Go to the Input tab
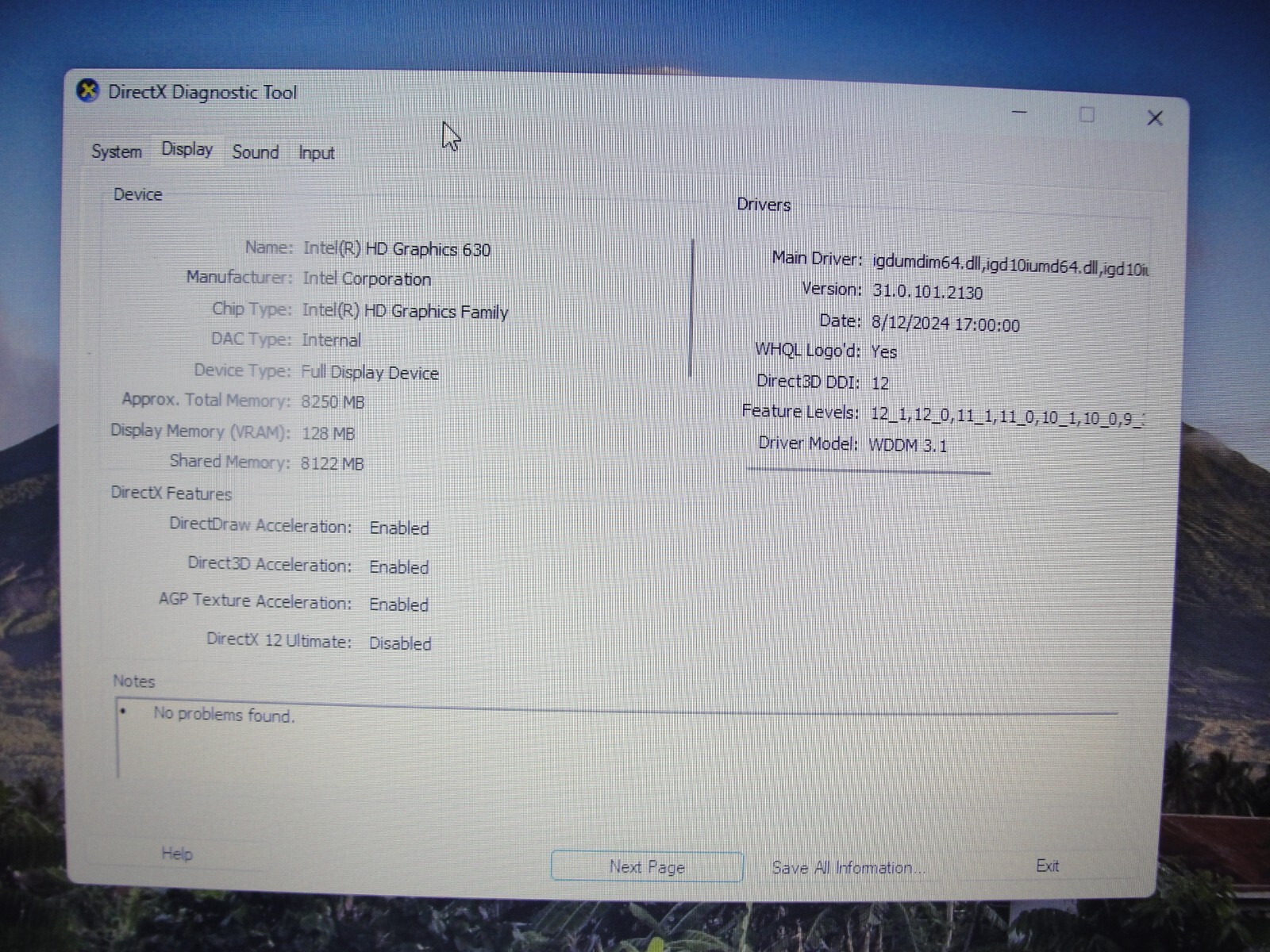1270x952 pixels. click(x=316, y=152)
